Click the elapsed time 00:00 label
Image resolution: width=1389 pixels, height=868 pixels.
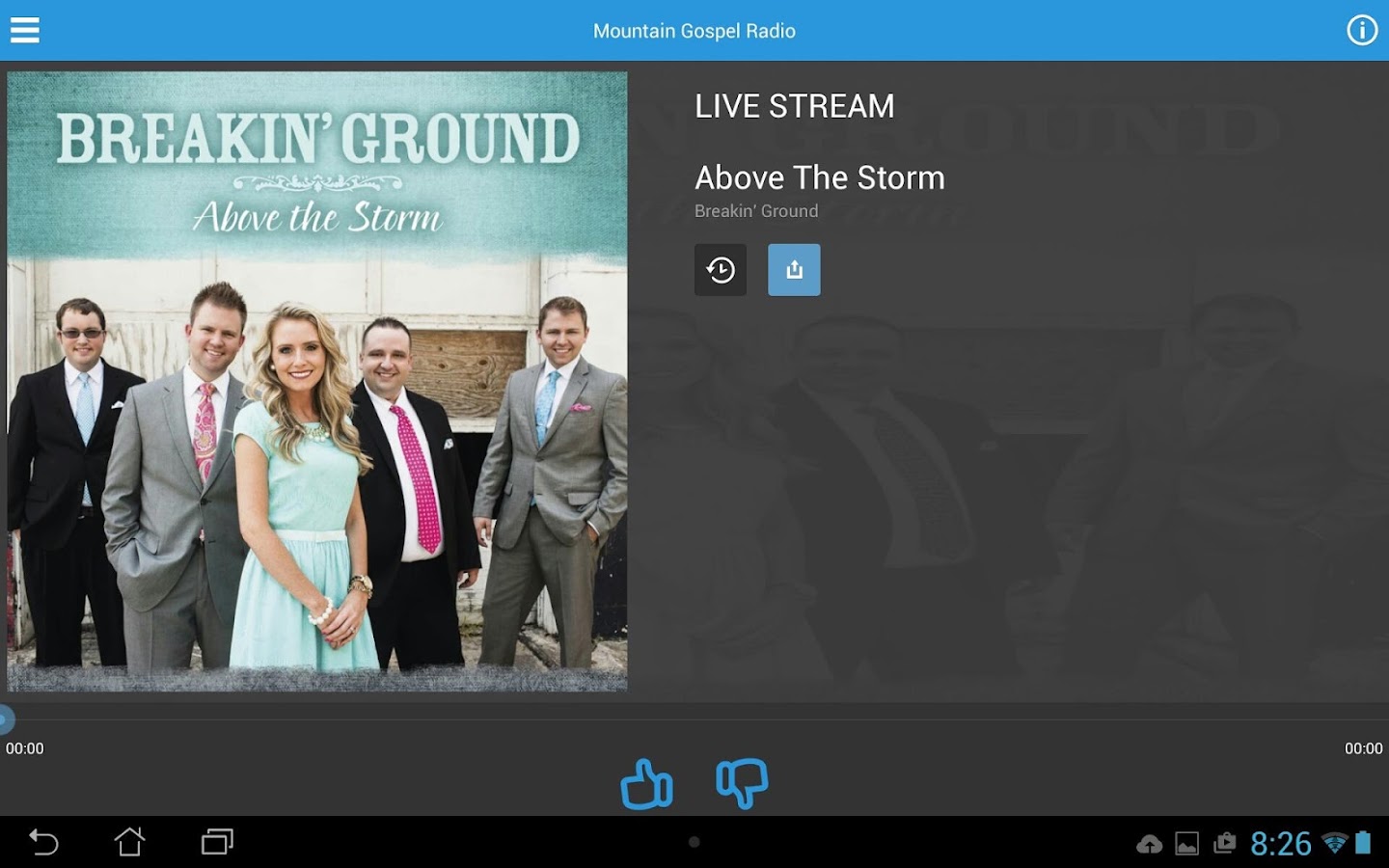25,748
